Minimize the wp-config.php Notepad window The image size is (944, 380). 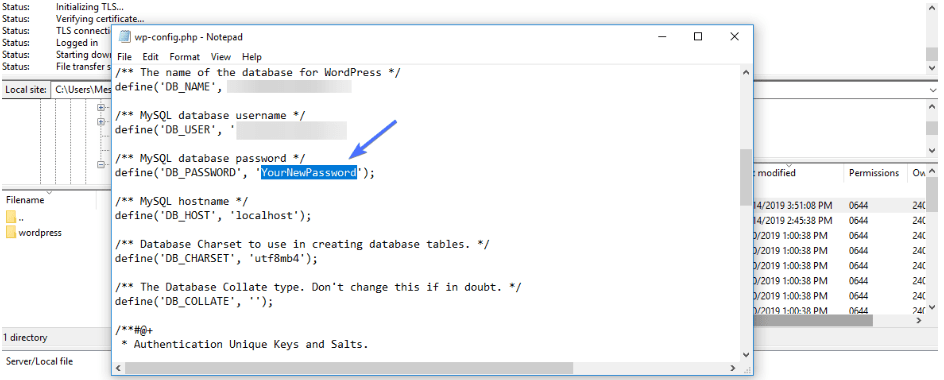point(661,37)
